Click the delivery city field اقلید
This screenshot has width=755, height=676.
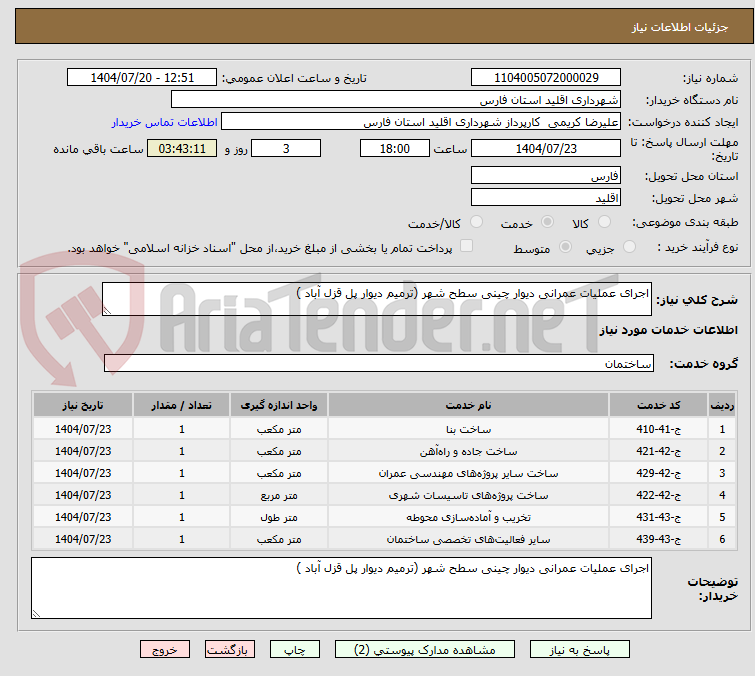click(x=546, y=197)
